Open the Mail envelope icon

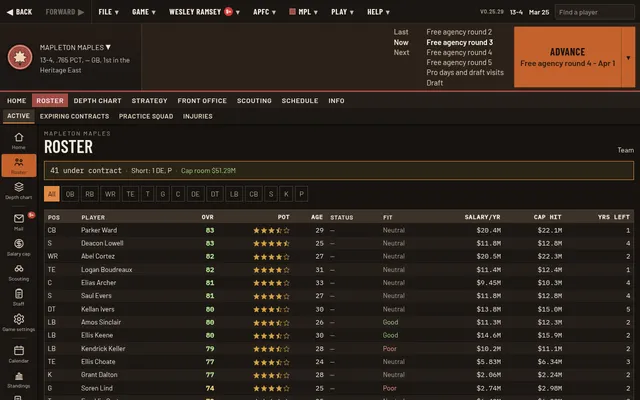tap(19, 218)
